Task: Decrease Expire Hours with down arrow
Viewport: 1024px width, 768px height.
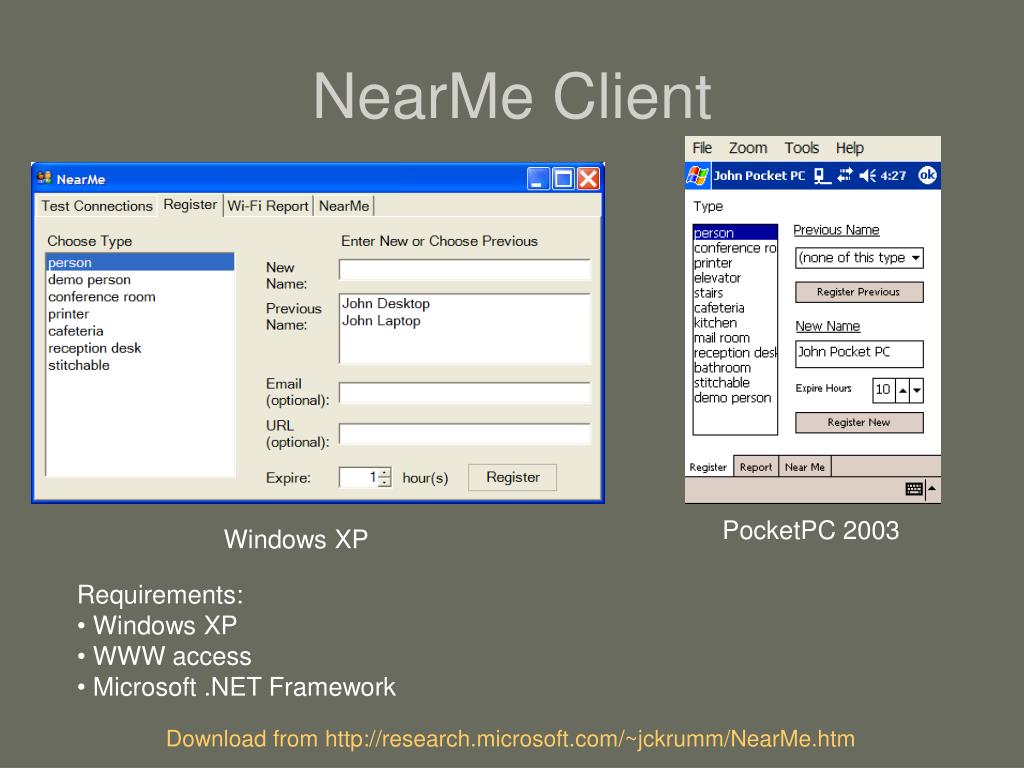Action: [x=917, y=391]
